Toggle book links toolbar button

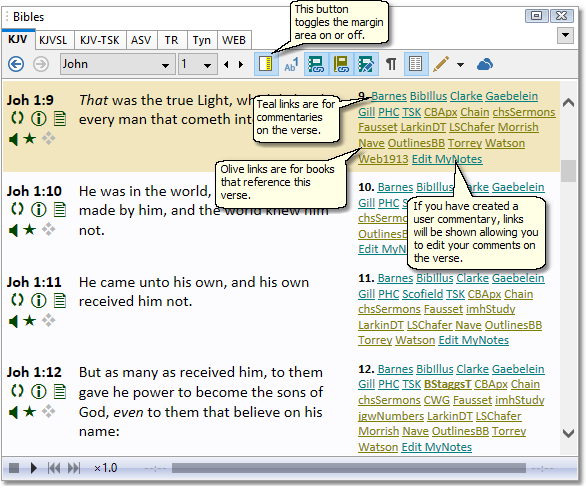[x=341, y=64]
